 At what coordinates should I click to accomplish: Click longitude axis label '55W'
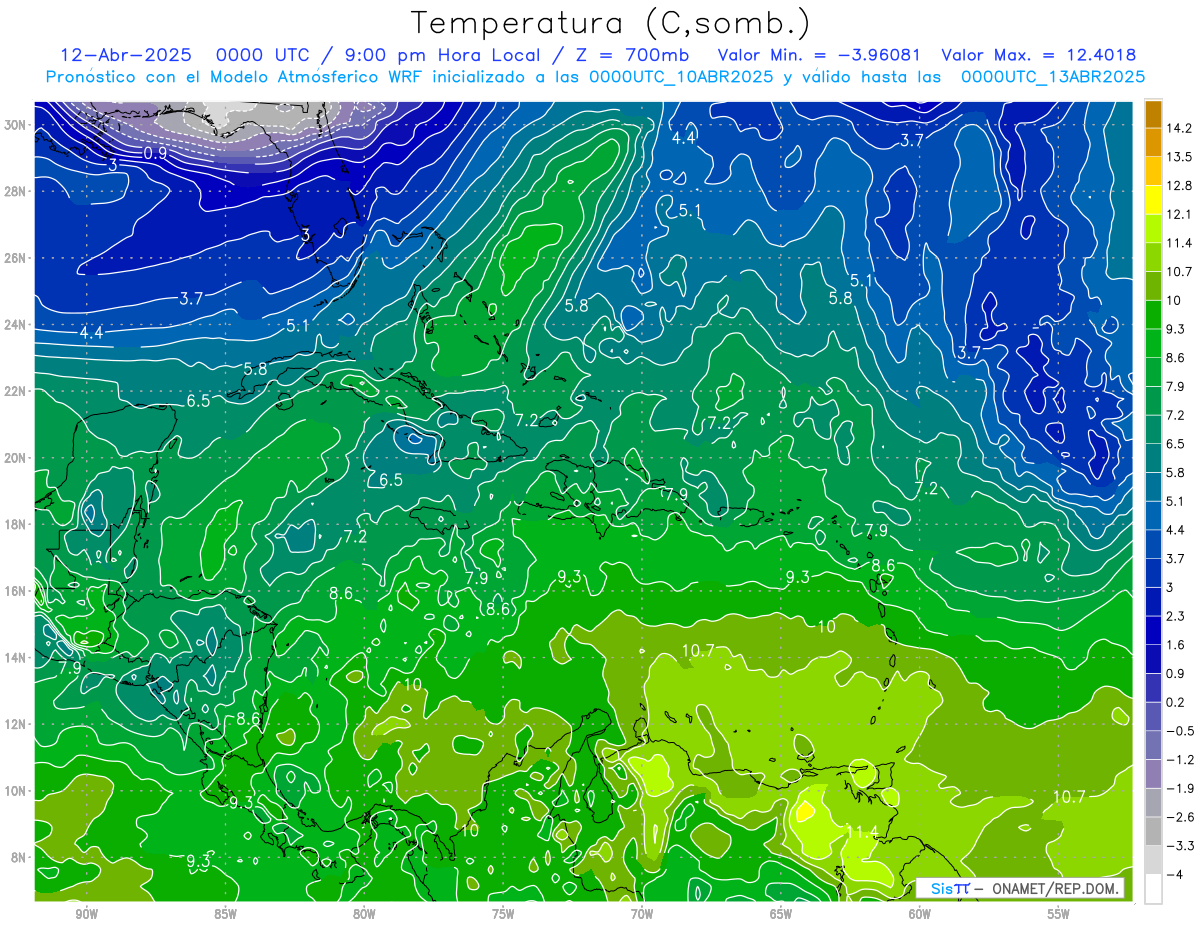coord(1059,914)
